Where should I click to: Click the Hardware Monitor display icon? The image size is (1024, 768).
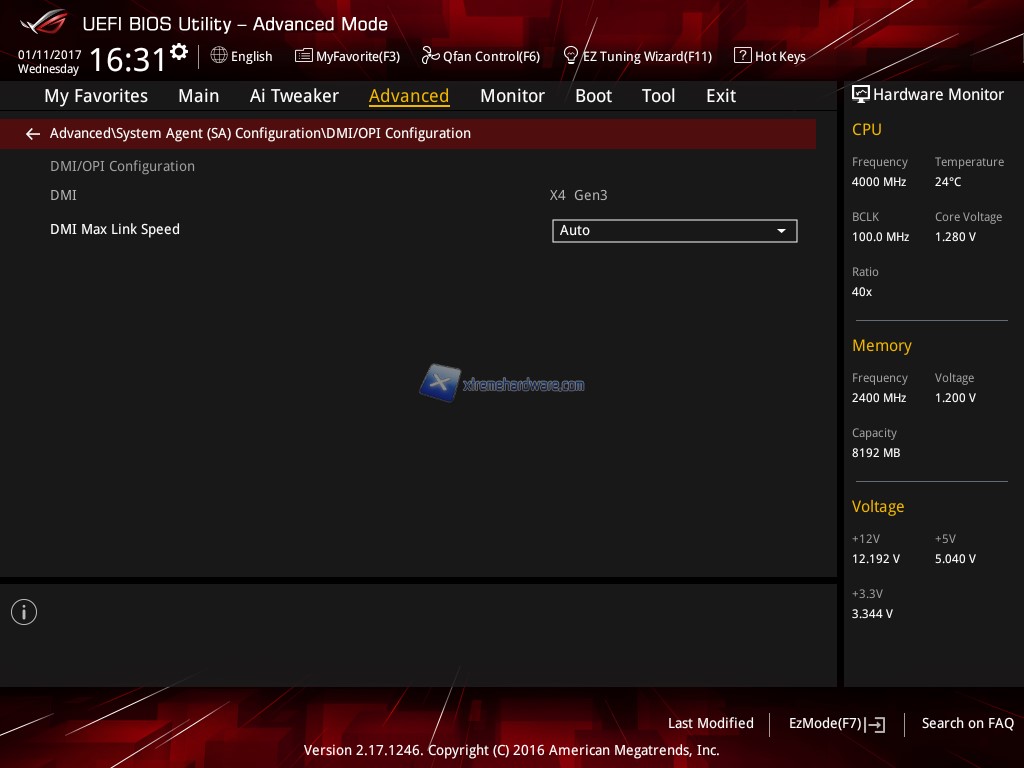860,95
